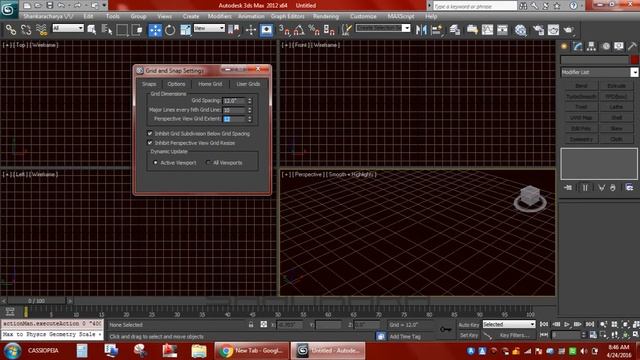
Task: Click the search keyword or phrase field
Action: tap(474, 6)
